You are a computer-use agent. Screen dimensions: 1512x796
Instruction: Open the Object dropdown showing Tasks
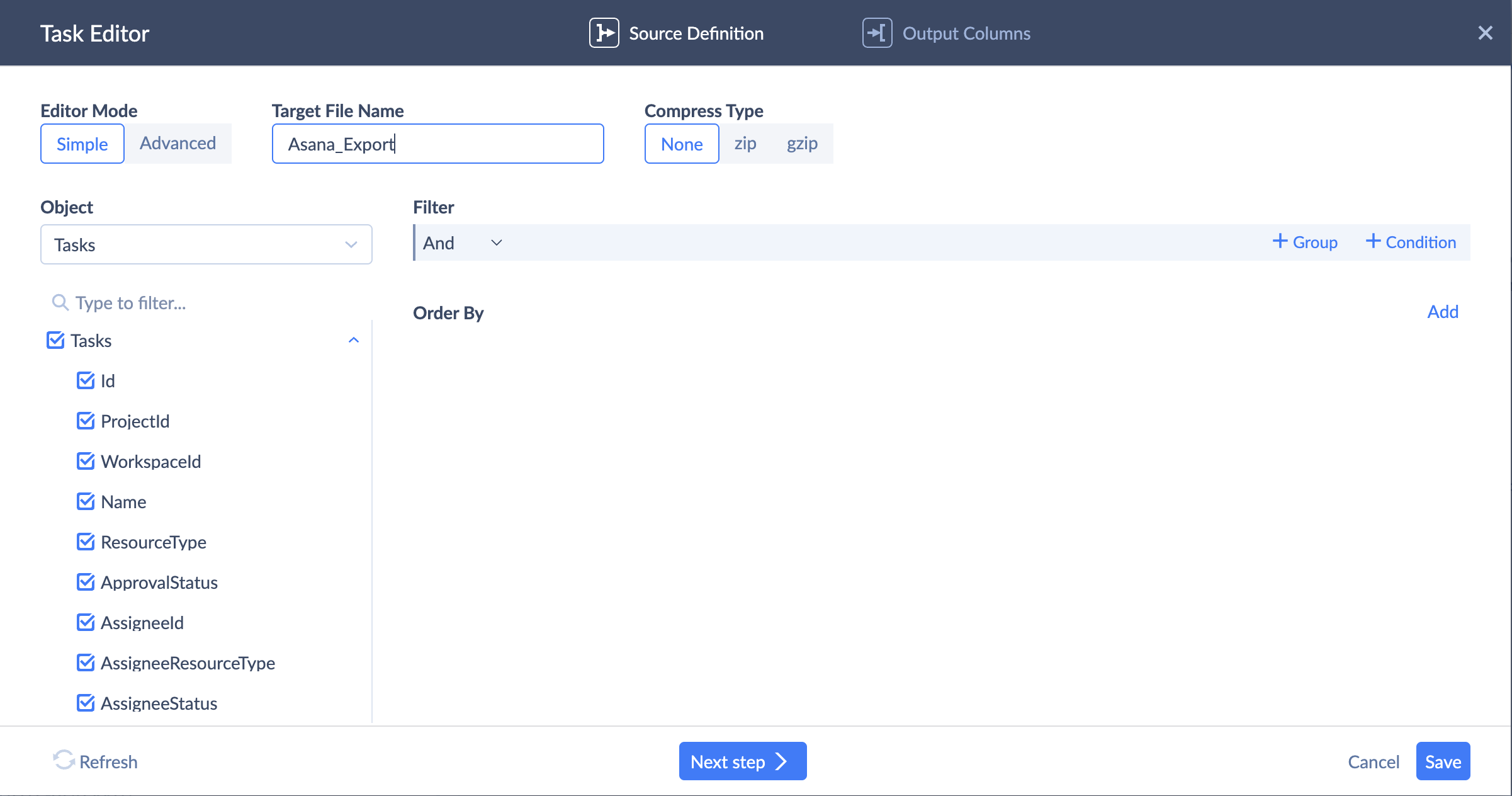tap(206, 244)
